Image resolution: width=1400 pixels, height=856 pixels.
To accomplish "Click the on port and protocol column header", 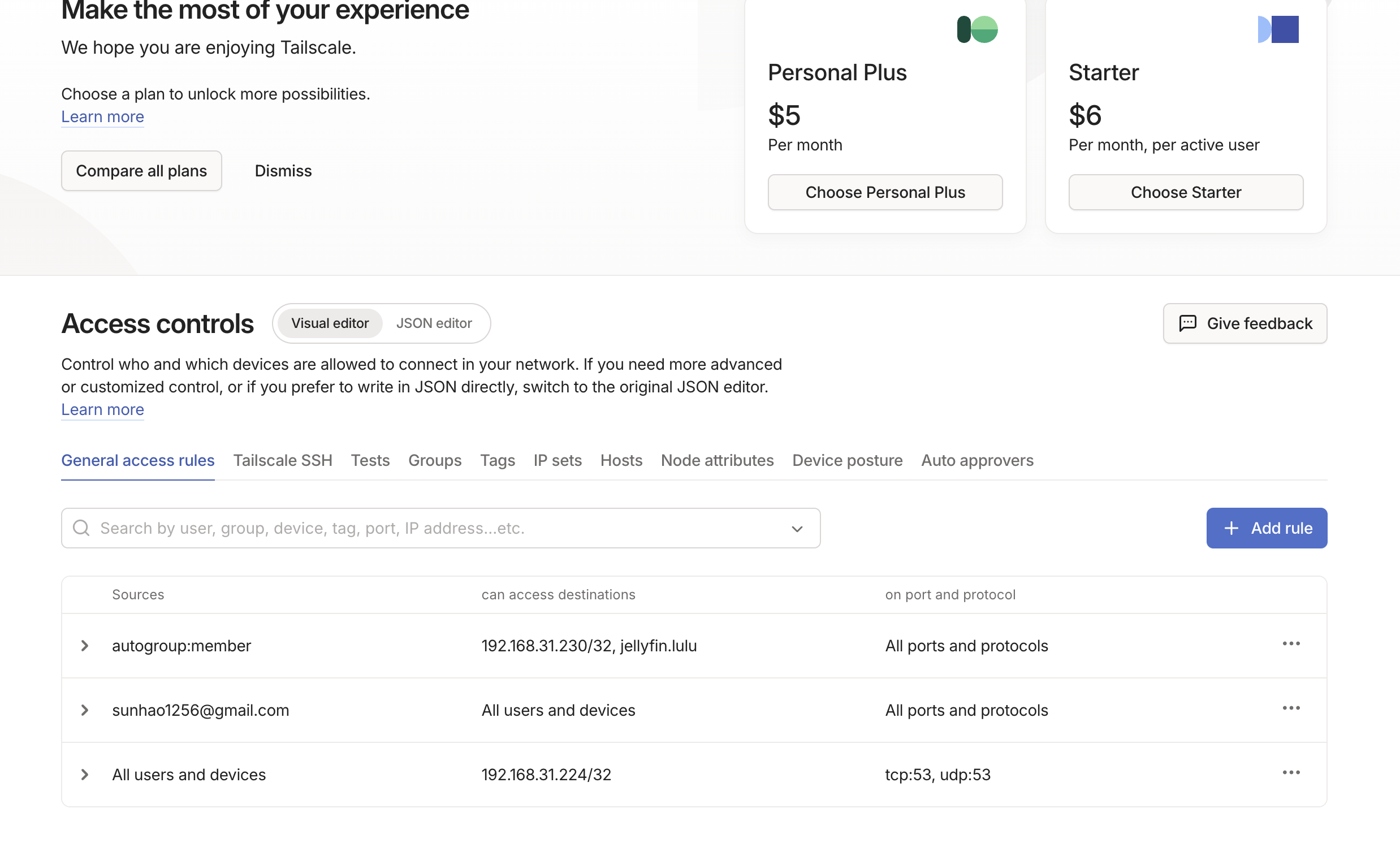I will 950,595.
